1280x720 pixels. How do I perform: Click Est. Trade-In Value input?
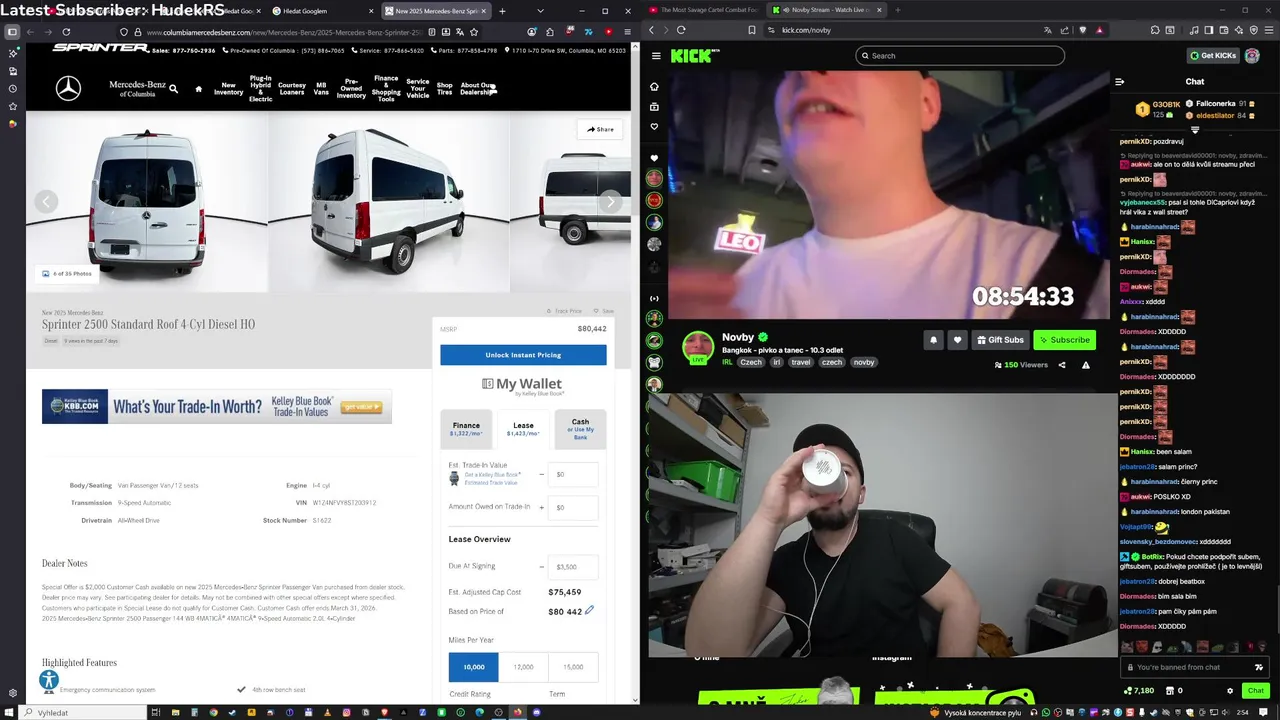[575, 474]
